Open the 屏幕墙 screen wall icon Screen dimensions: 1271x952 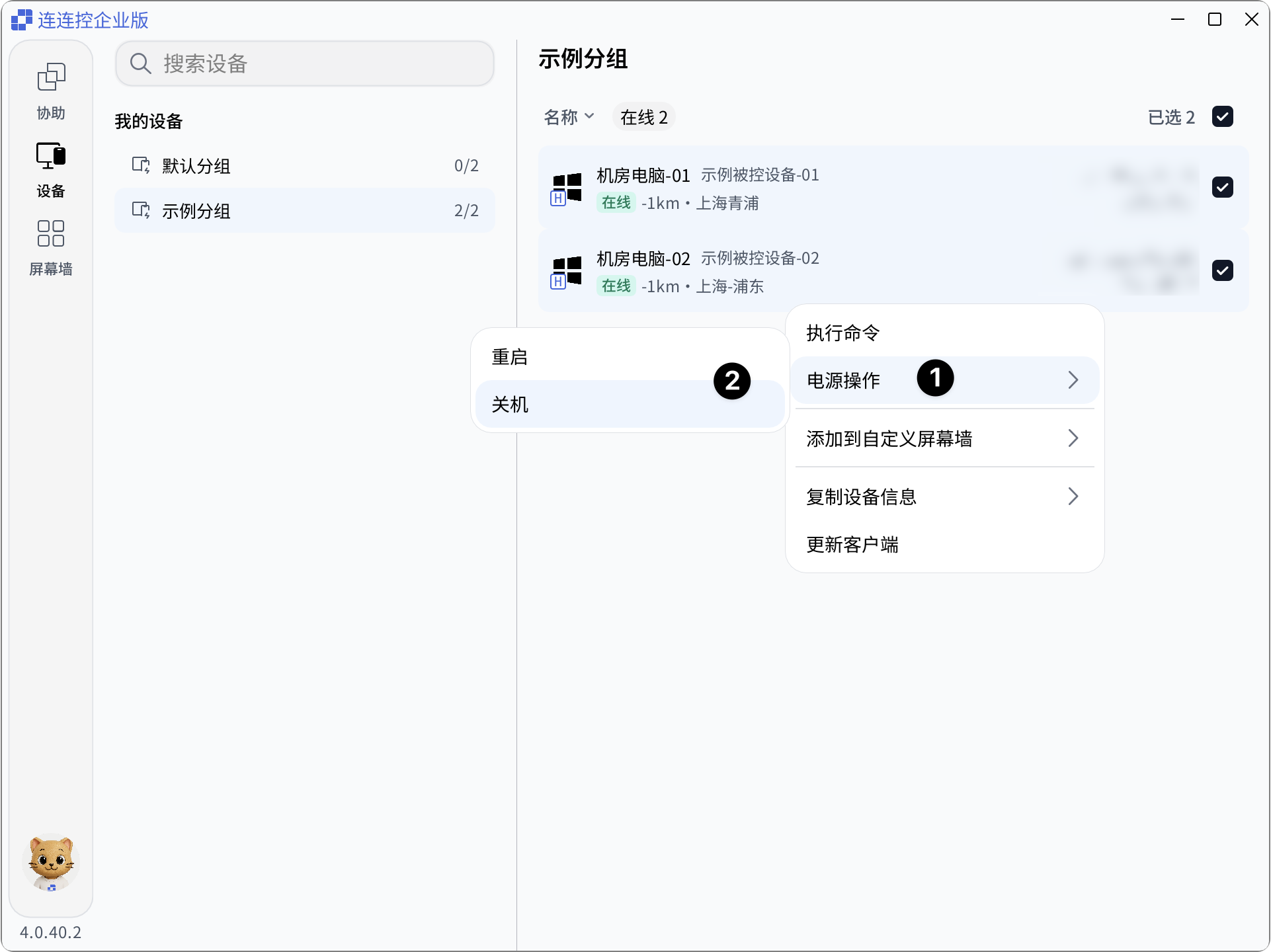click(51, 233)
